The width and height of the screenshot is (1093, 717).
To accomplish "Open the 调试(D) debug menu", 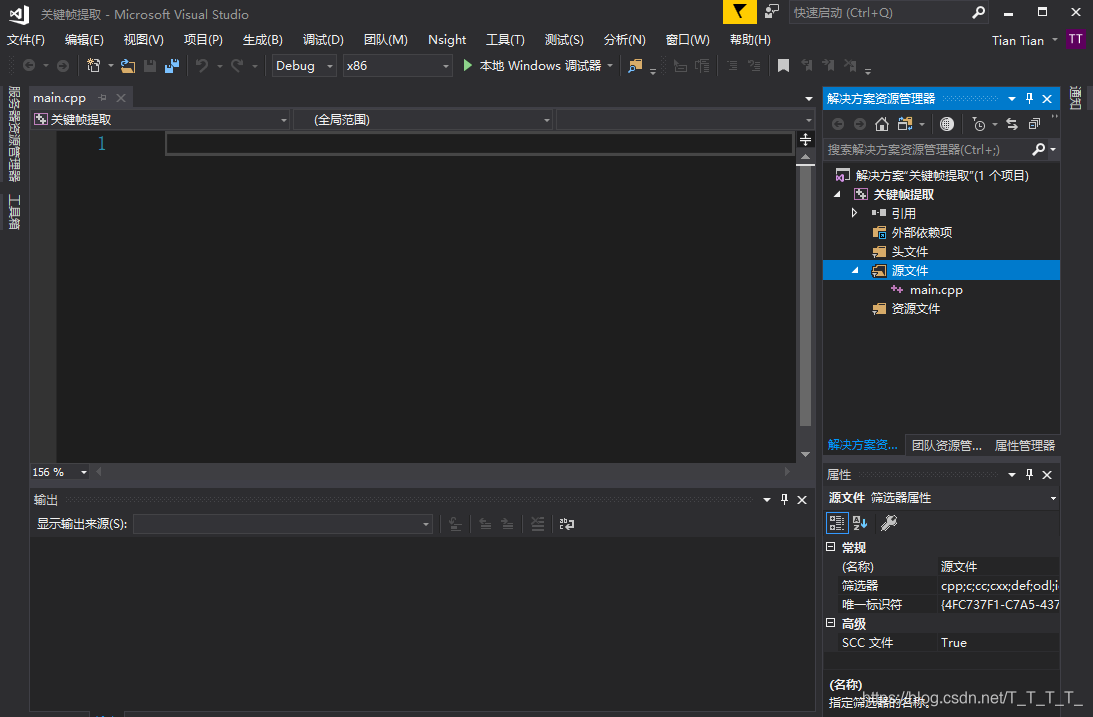I will 323,40.
